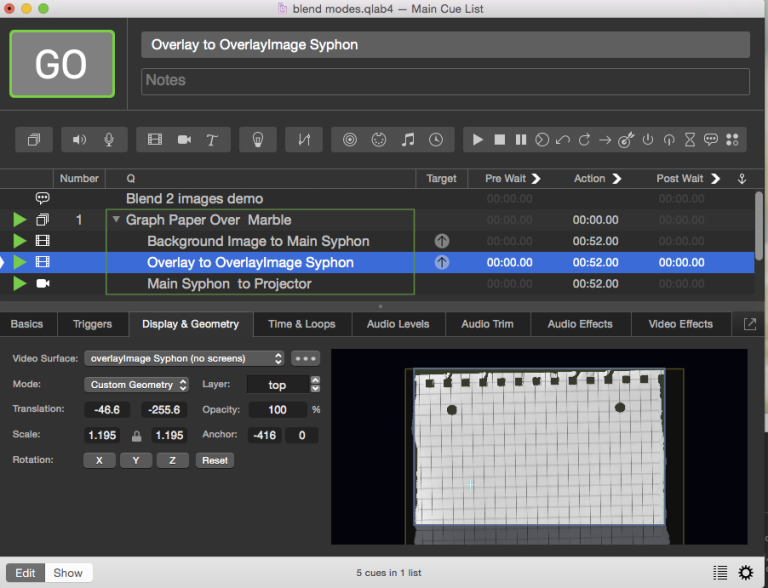
Task: Open the Video Surface dropdown
Action: [185, 358]
